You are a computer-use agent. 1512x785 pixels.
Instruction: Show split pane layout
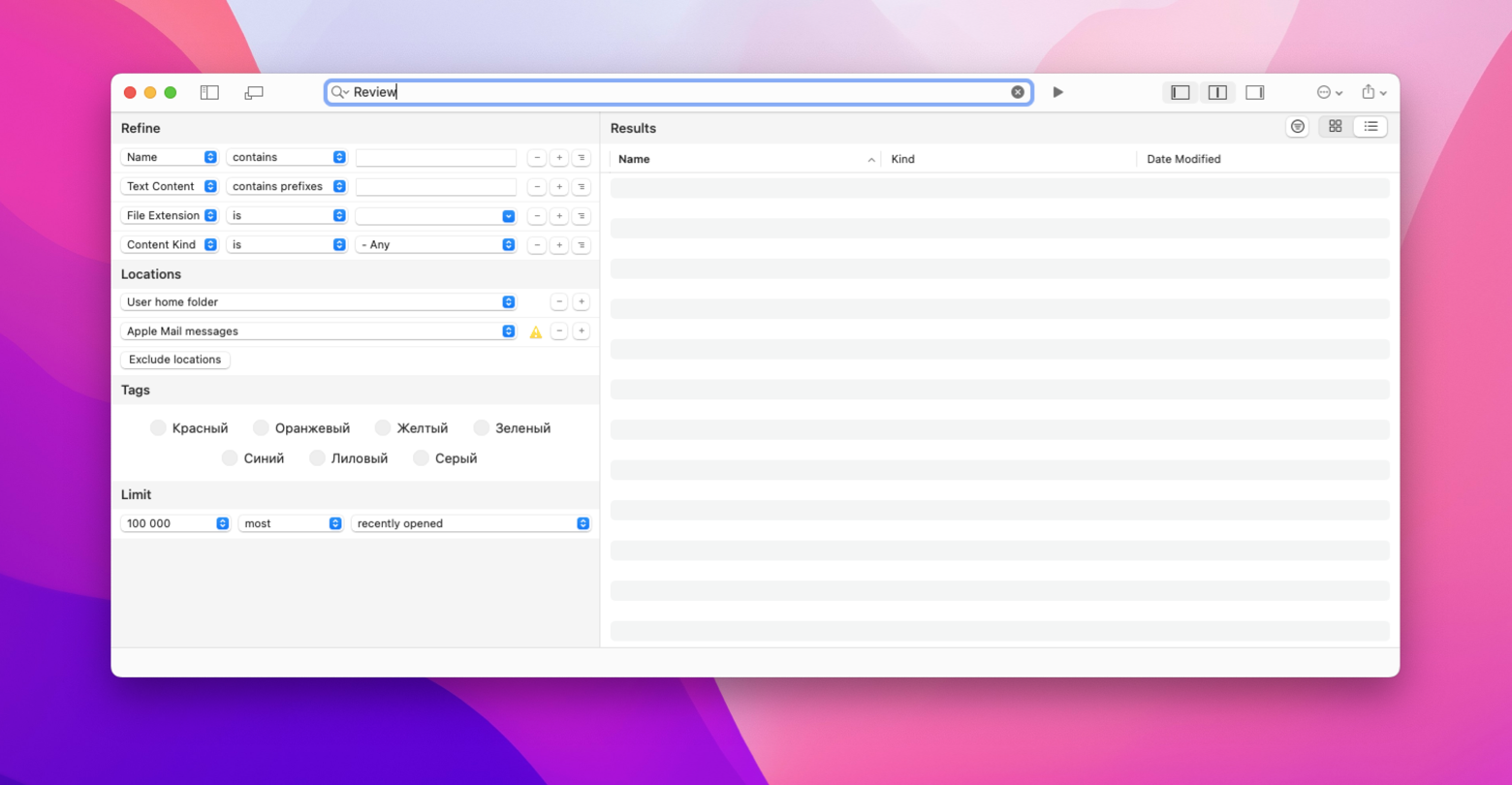click(x=1217, y=92)
